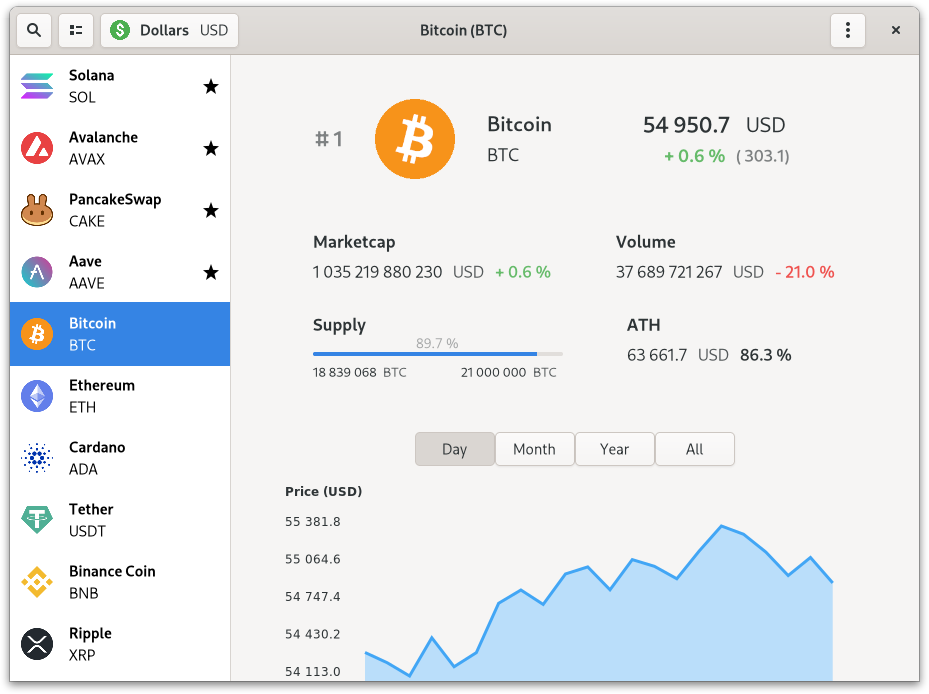Click the Bitcoin logo in sidebar
929x694 pixels.
(37, 334)
